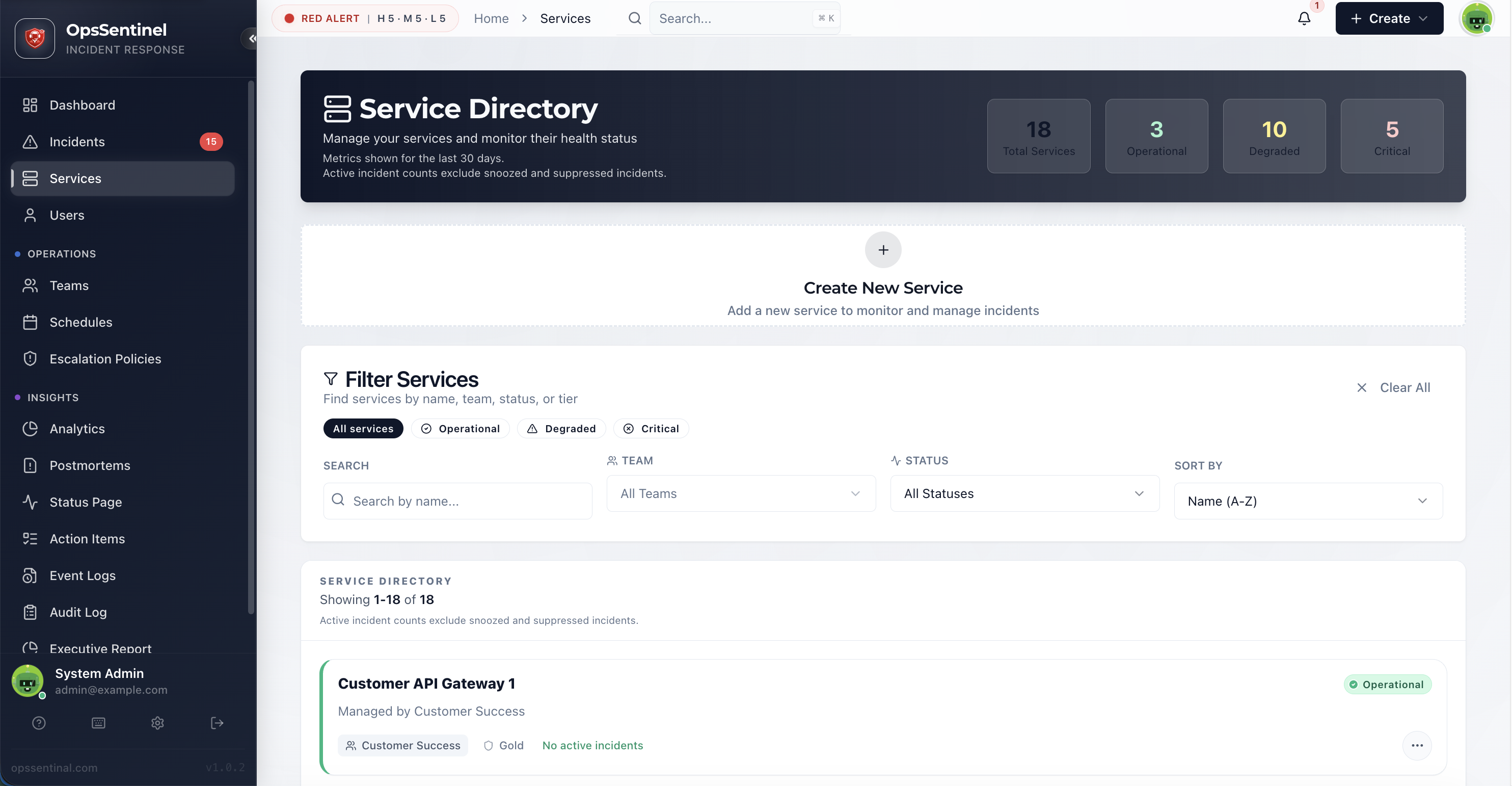Navigate to Home in the breadcrumb

point(491,18)
